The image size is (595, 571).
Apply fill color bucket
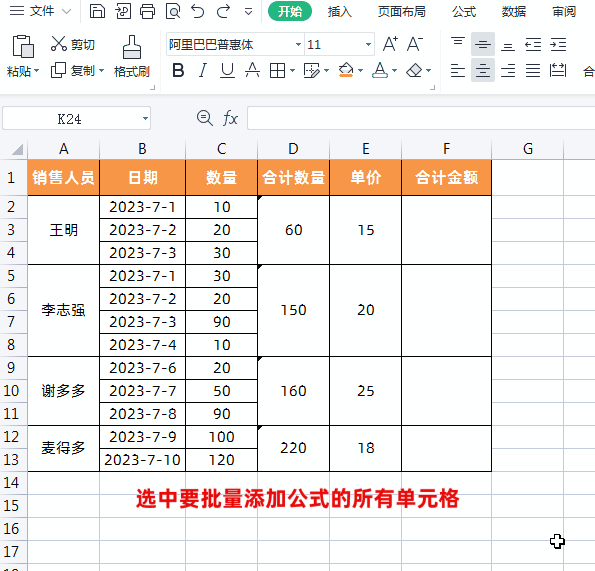(x=346, y=70)
